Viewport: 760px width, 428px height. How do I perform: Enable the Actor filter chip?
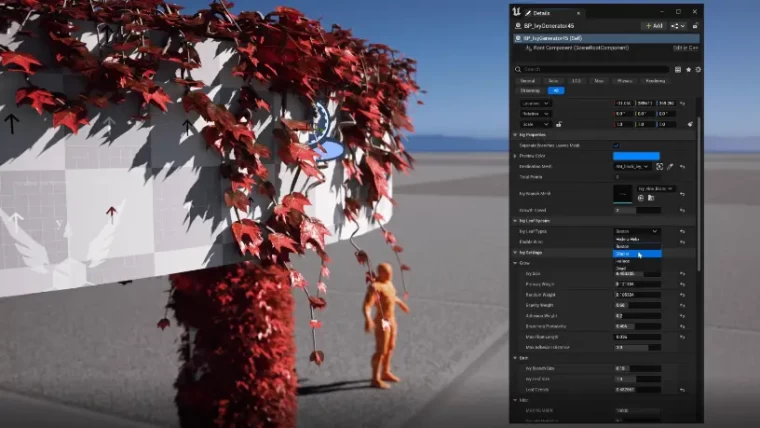point(554,81)
